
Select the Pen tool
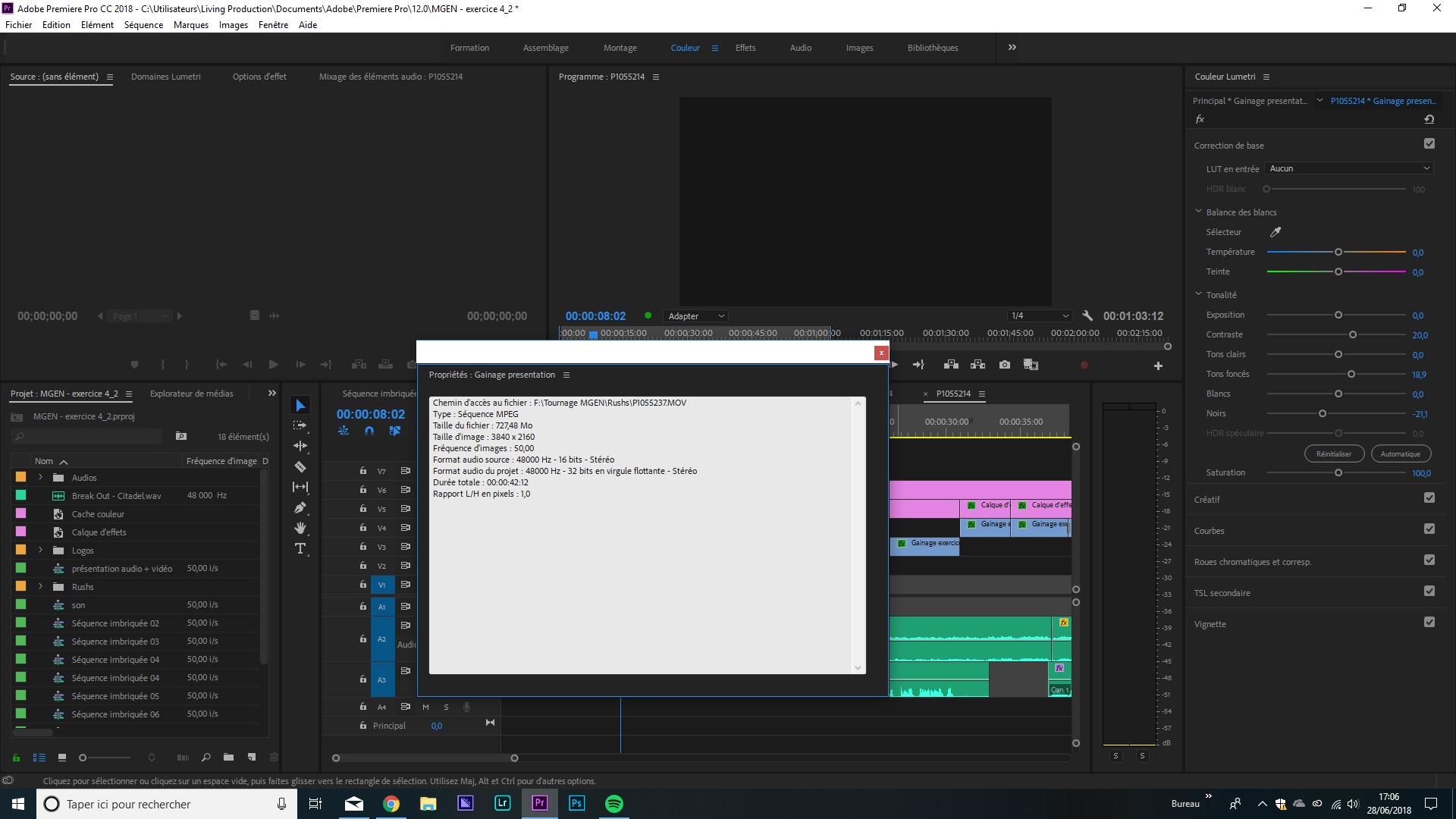pyautogui.click(x=300, y=507)
